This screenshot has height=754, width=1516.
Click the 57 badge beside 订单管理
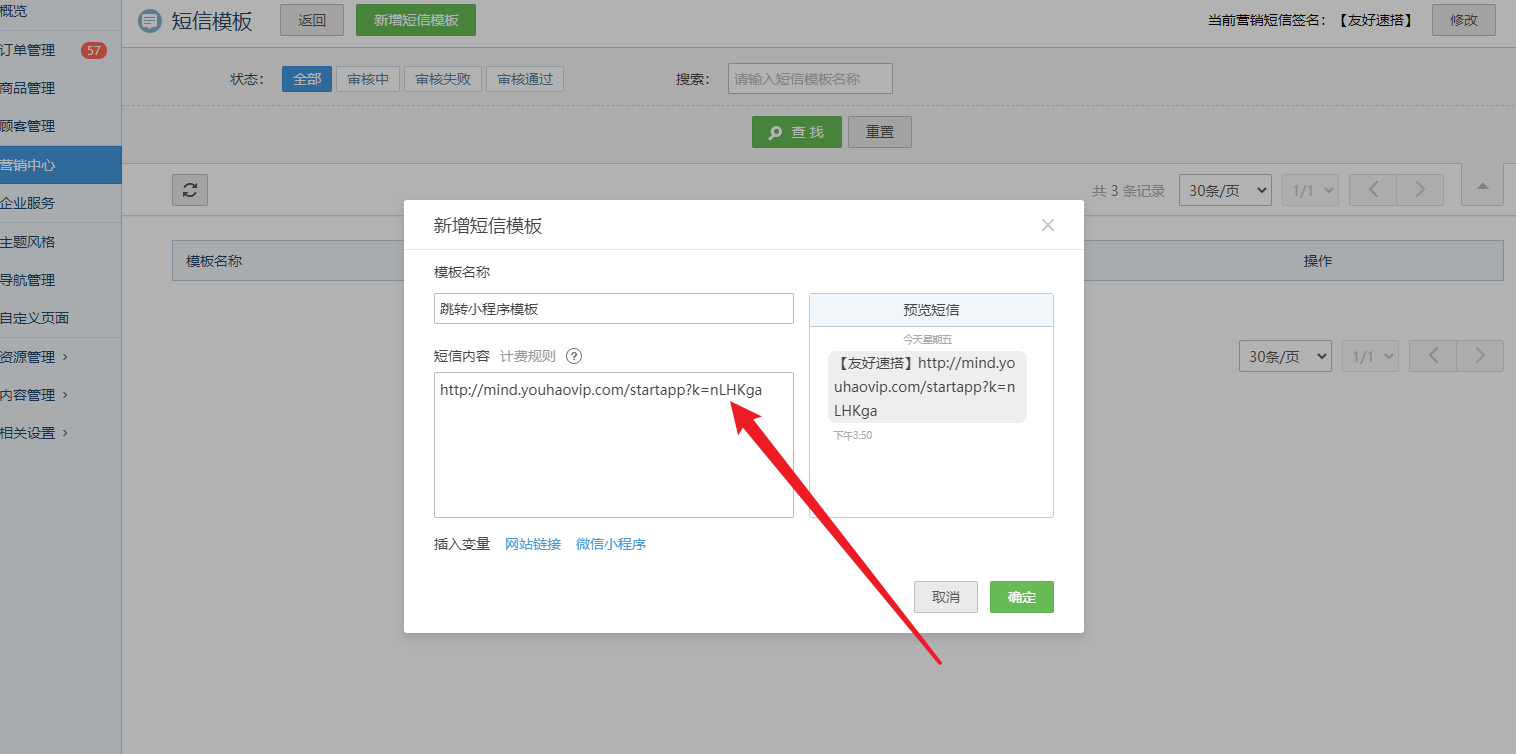coord(94,50)
